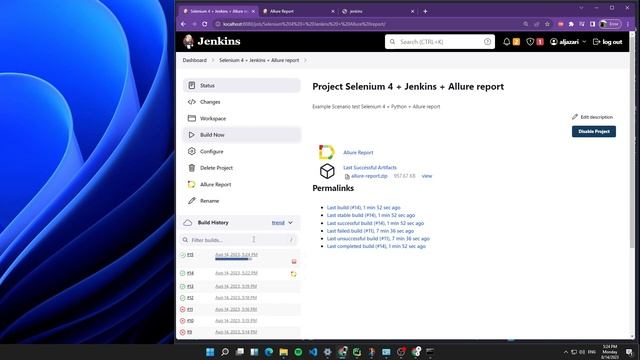Open Visual Studio Code from taskbar
Screen dimensions: 640x360
(x=313, y=352)
